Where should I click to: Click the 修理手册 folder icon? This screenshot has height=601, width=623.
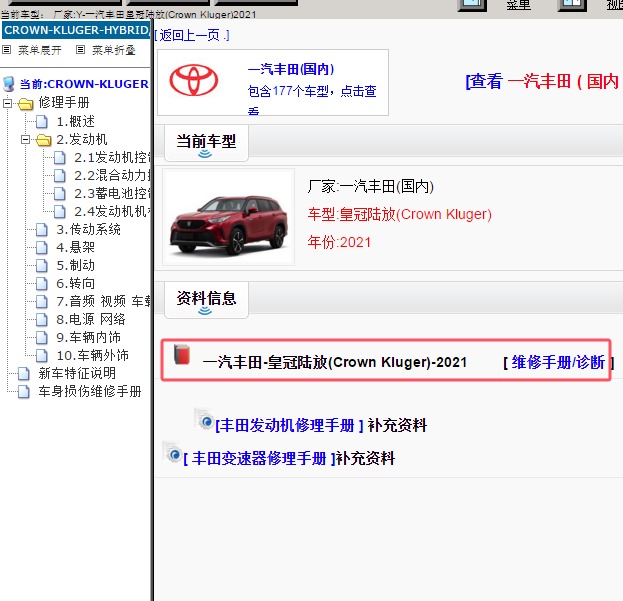click(25, 104)
